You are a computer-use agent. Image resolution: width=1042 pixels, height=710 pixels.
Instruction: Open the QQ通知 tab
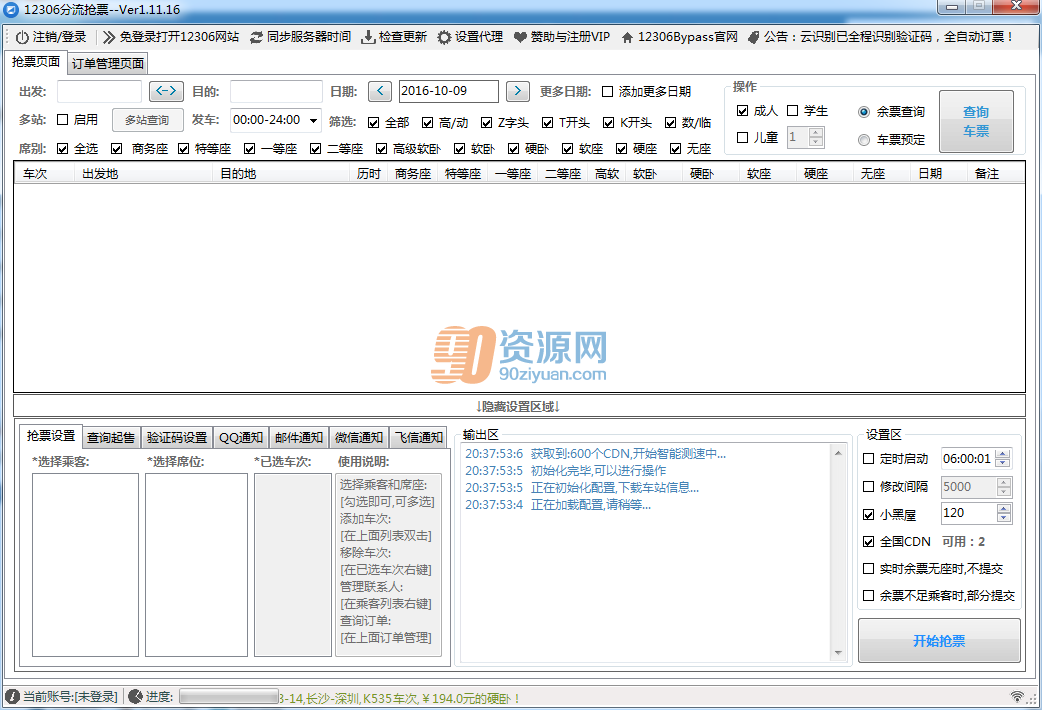pos(241,437)
